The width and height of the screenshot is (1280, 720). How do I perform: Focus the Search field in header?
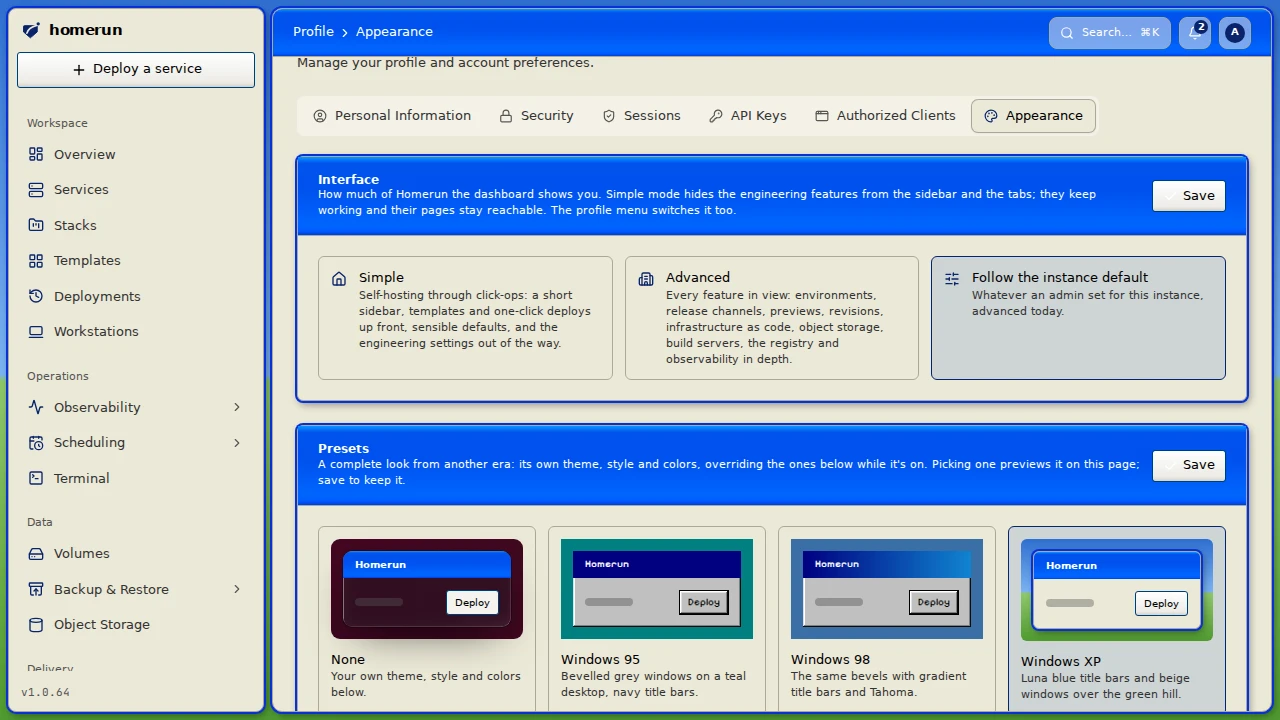point(1110,32)
